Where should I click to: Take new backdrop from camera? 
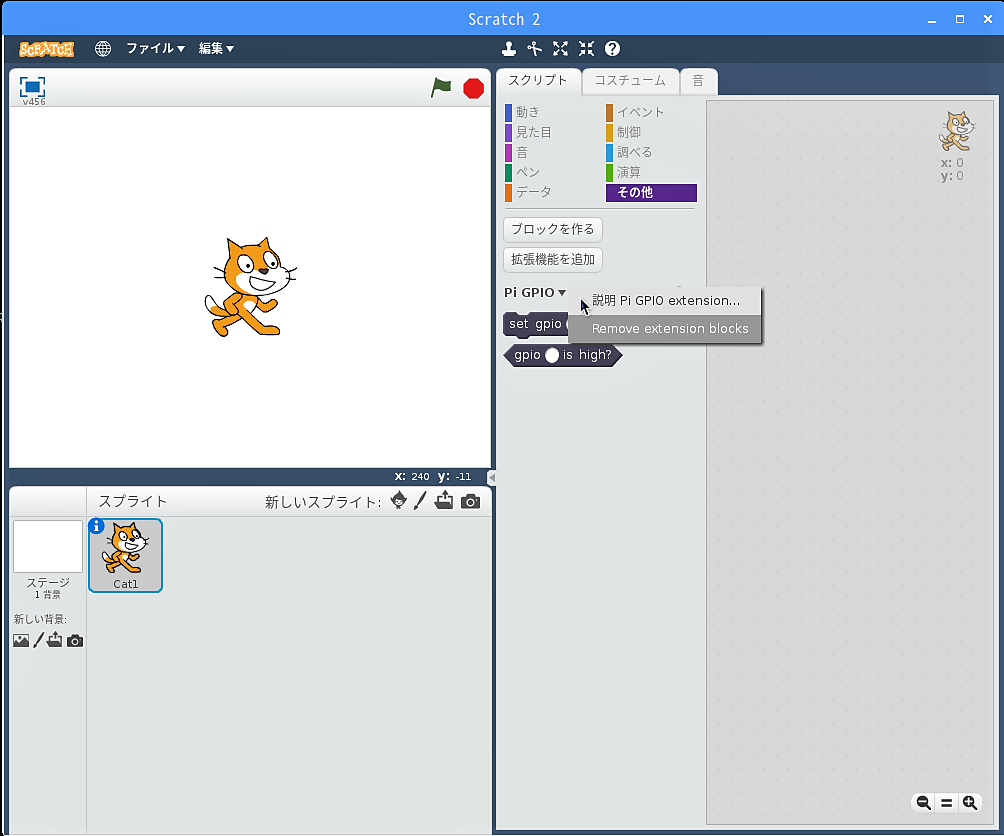75,641
